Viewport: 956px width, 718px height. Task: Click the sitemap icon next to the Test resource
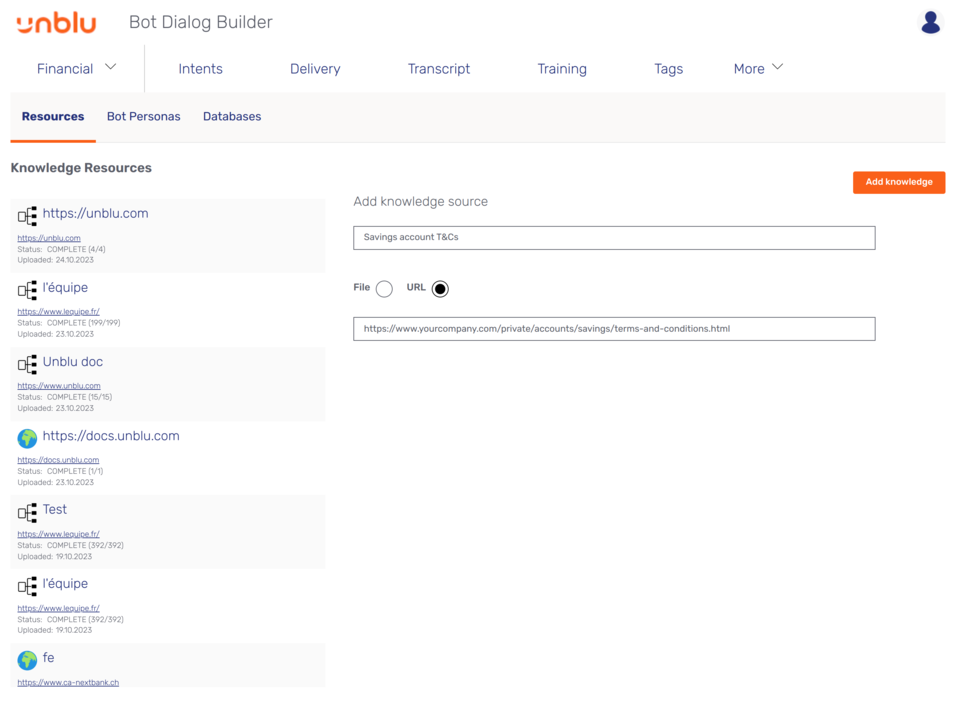pos(27,511)
